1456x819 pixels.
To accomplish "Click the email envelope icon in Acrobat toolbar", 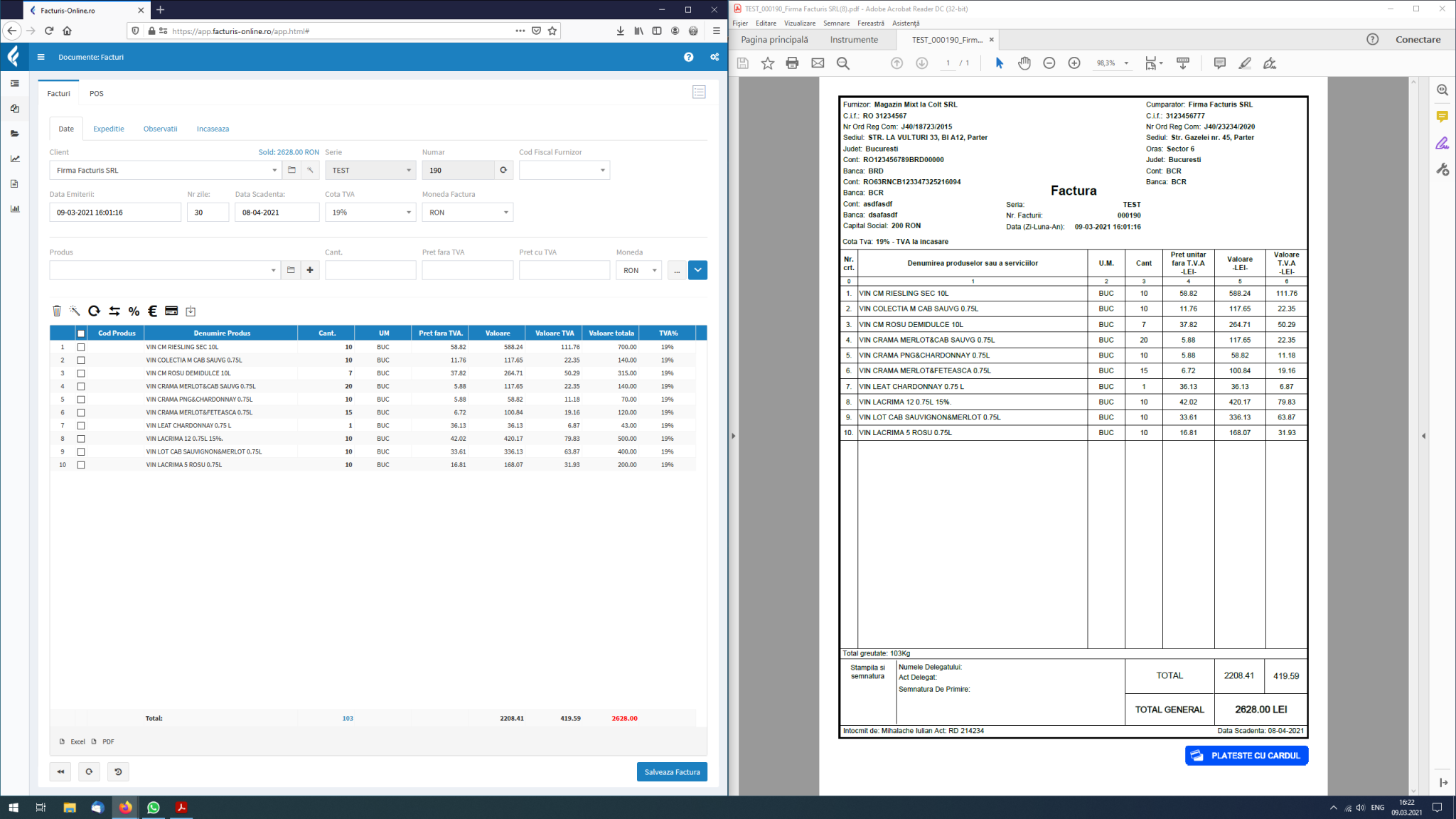I will pyautogui.click(x=818, y=63).
